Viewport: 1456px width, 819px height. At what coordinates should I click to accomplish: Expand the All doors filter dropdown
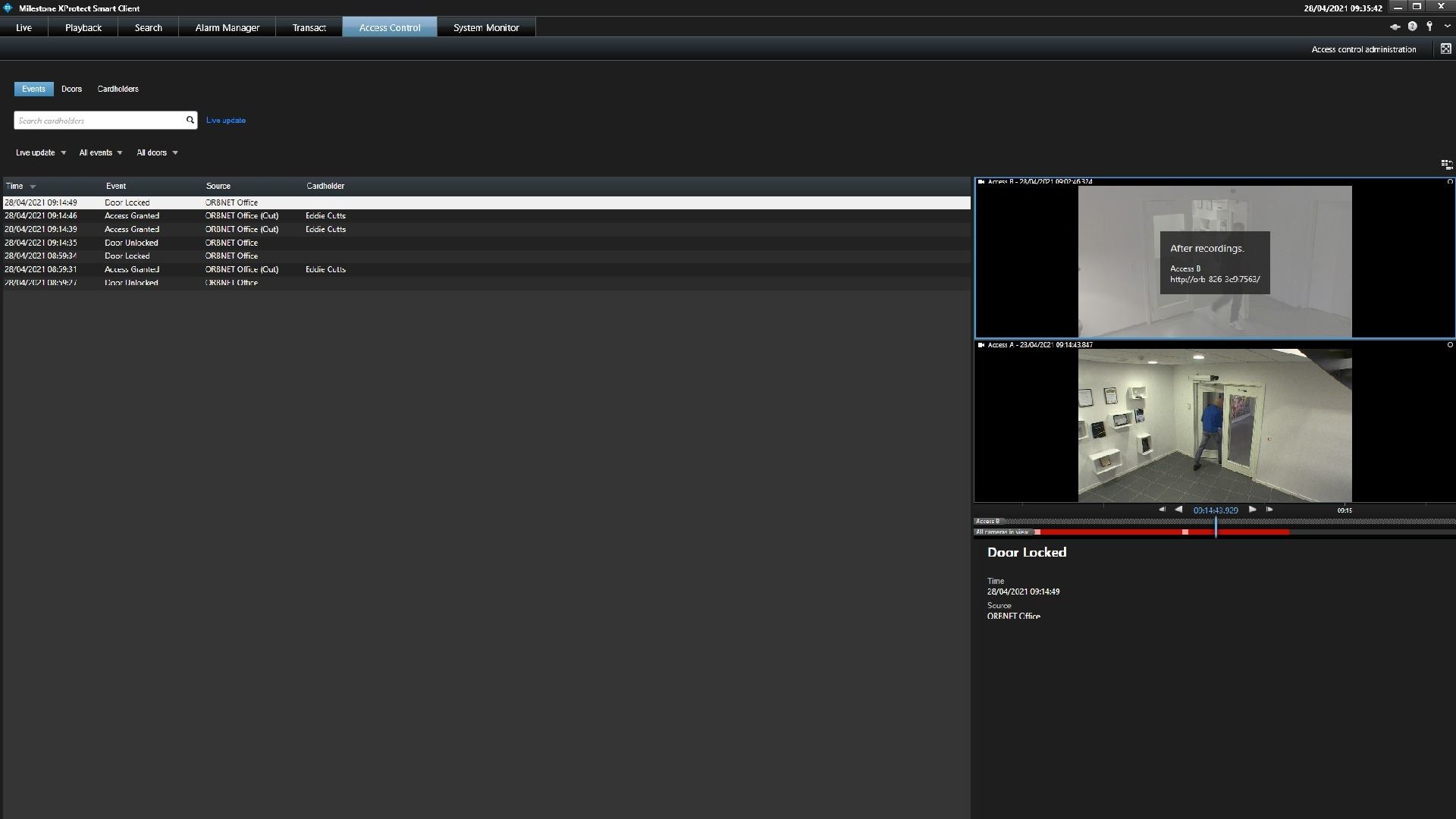157,152
